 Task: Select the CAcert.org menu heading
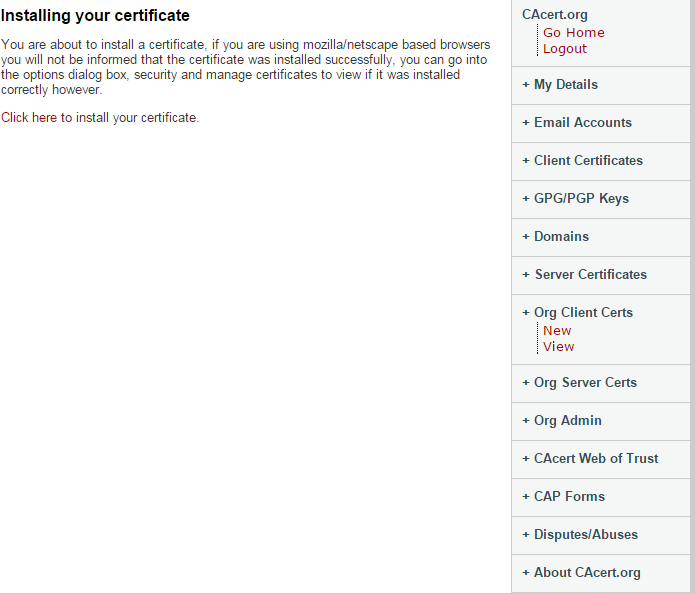tap(554, 15)
